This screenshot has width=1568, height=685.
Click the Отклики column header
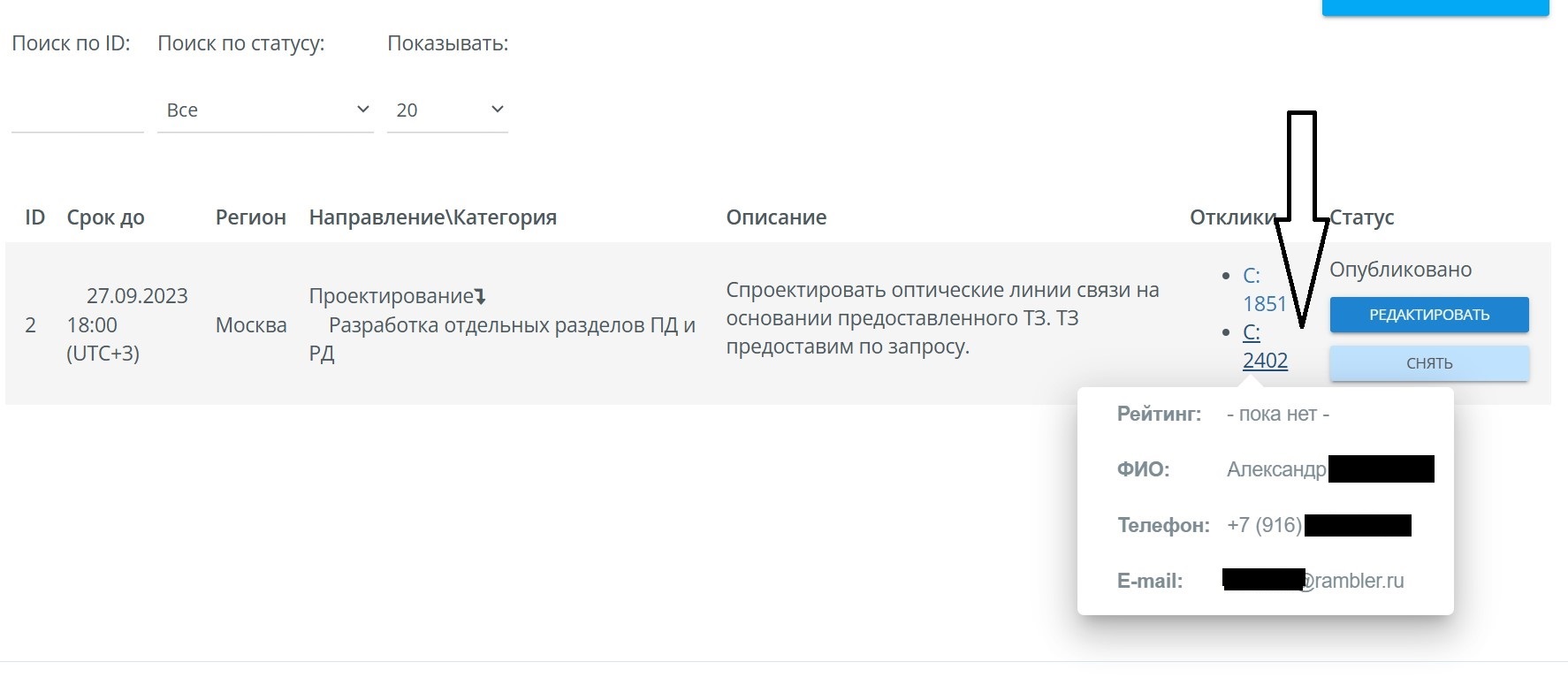(1231, 217)
